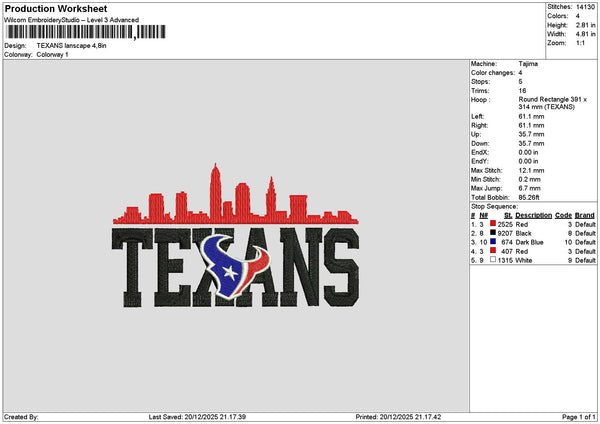
Task: Click the "Dark Blue" description
Action: pyautogui.click(x=529, y=242)
